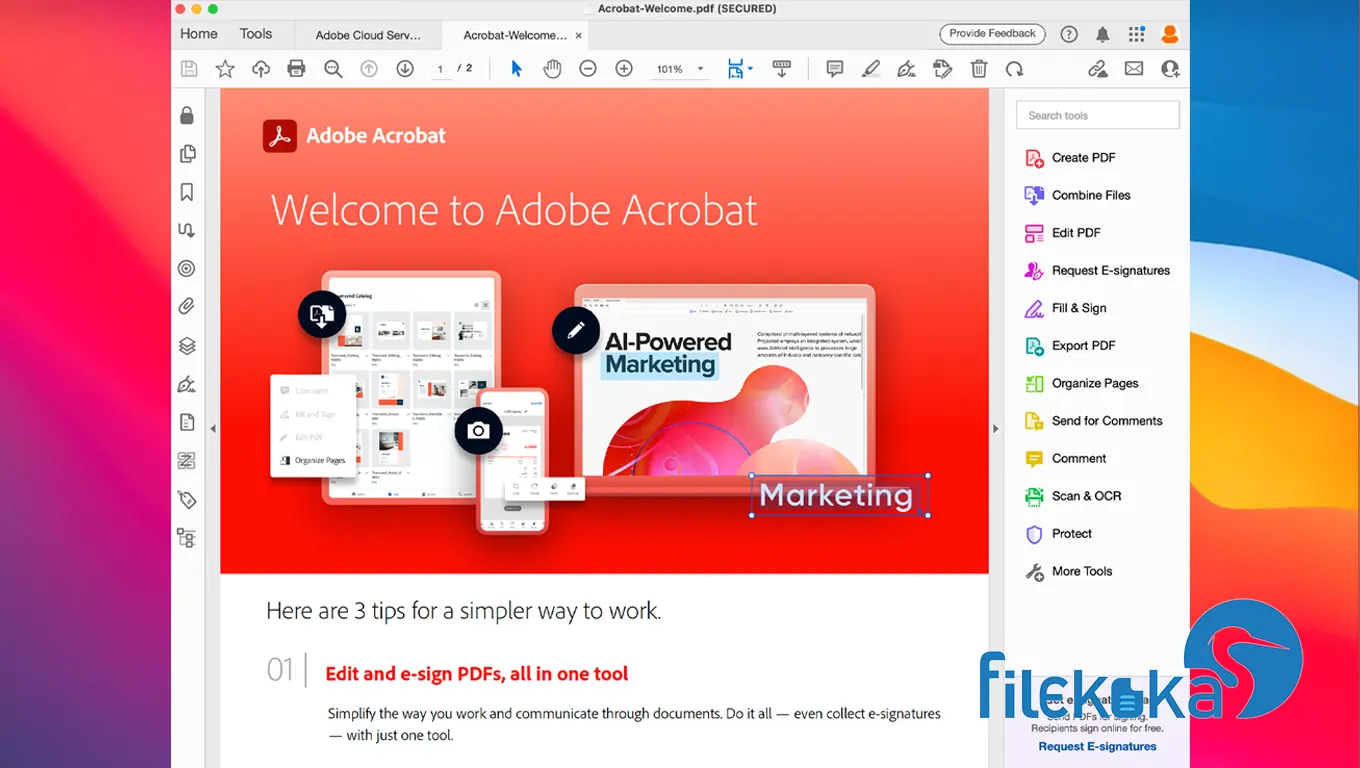Send file by email envelope icon

pyautogui.click(x=1134, y=69)
